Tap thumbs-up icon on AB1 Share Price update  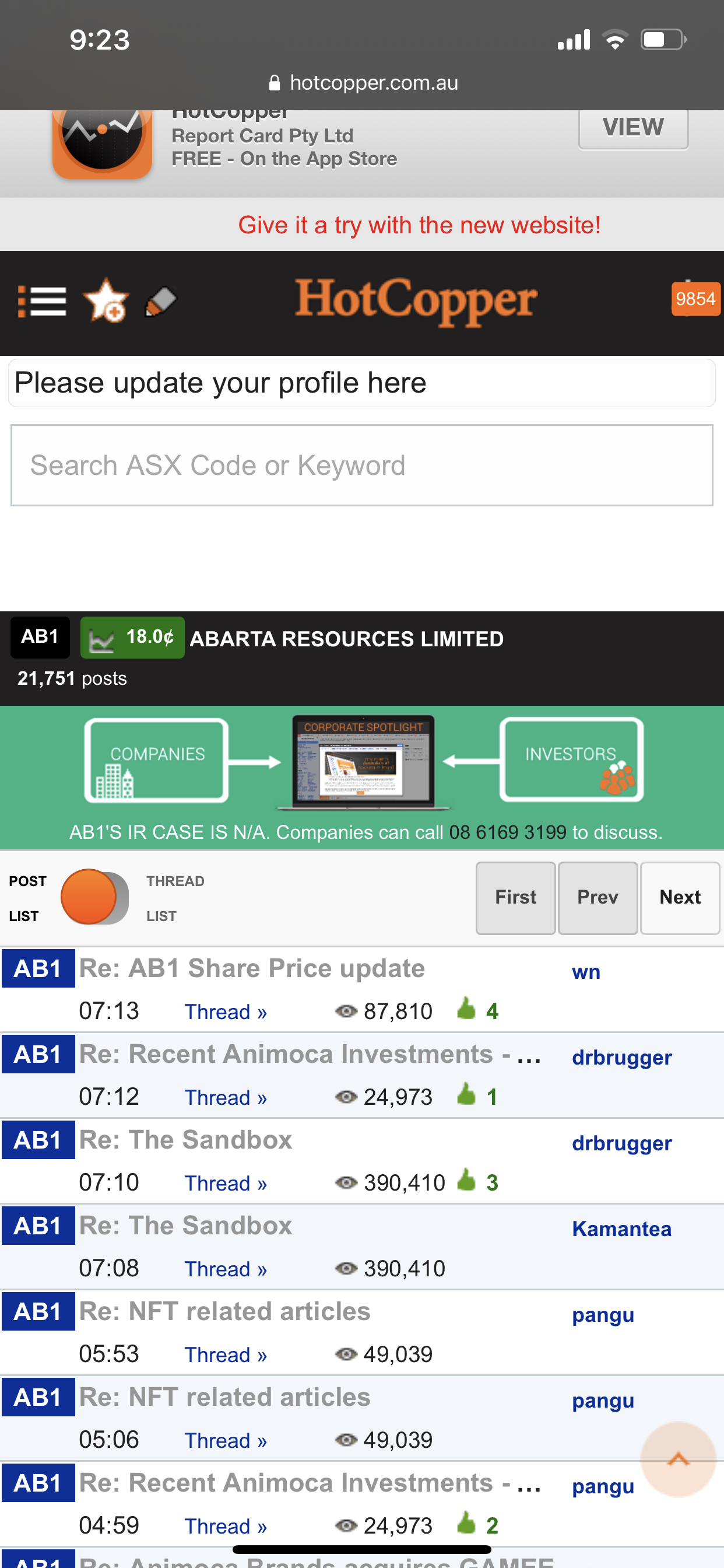point(466,1009)
